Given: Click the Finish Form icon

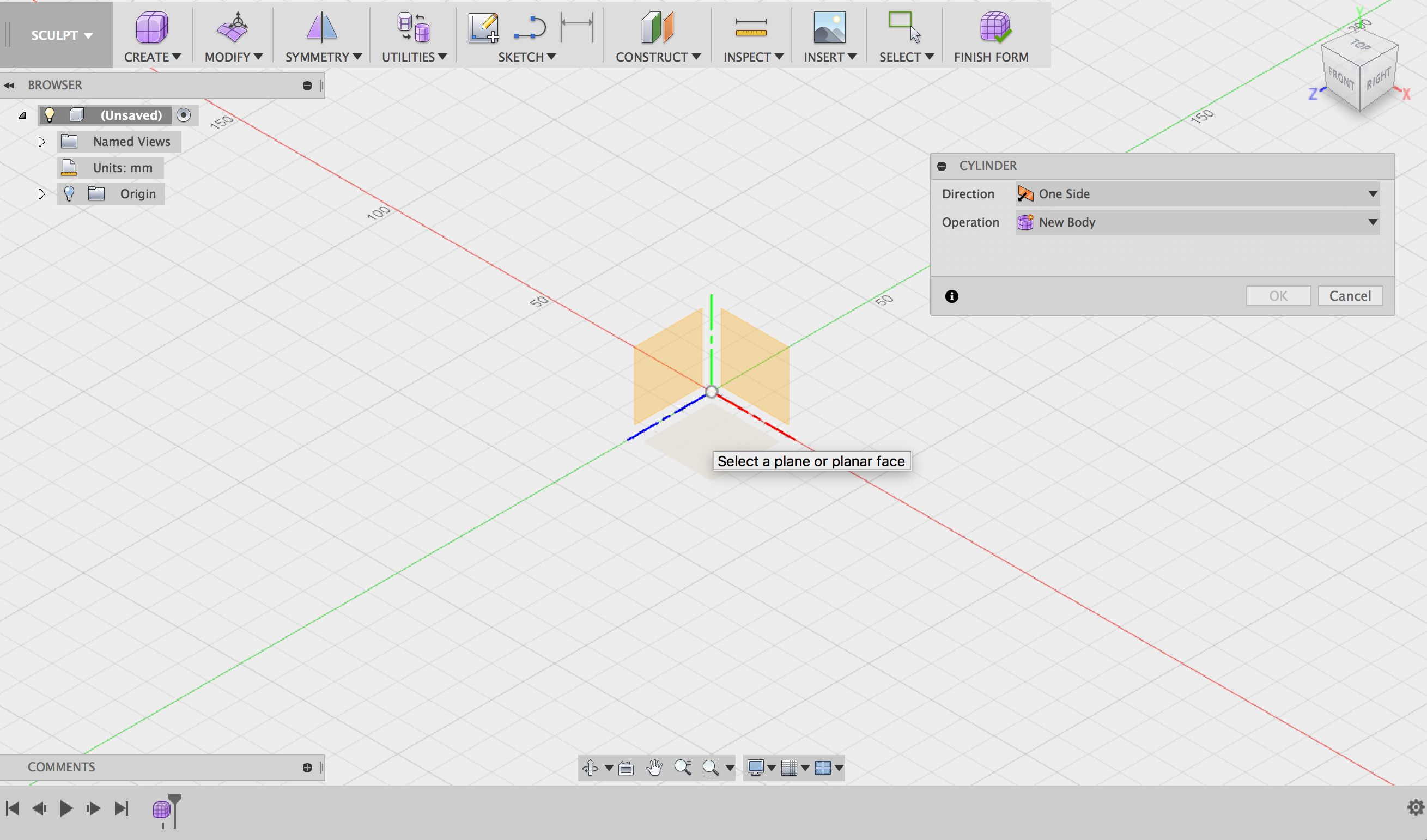Looking at the screenshot, I should point(995,27).
